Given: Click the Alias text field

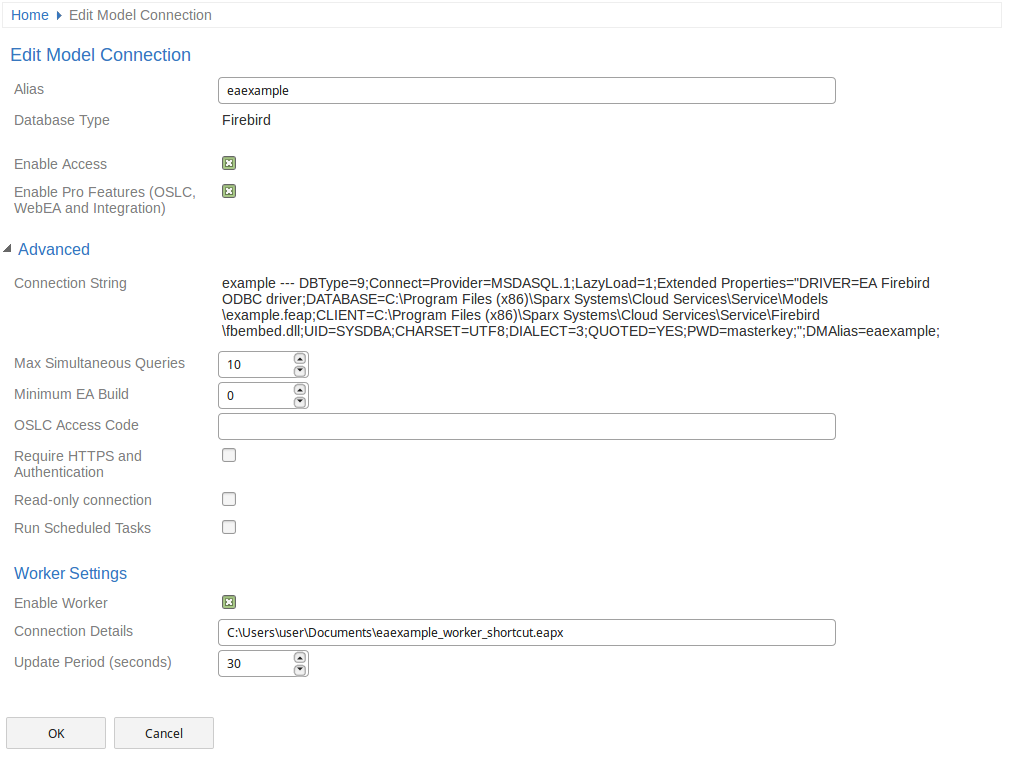Looking at the screenshot, I should (x=526, y=90).
